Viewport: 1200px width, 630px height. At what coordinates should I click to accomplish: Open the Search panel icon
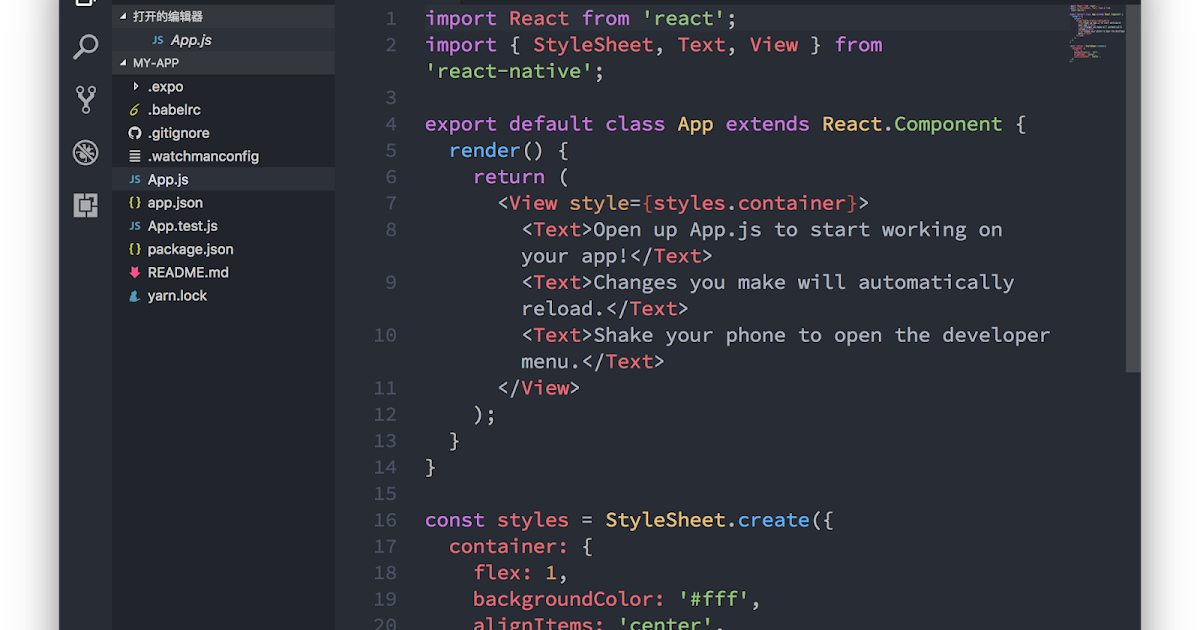[x=85, y=46]
